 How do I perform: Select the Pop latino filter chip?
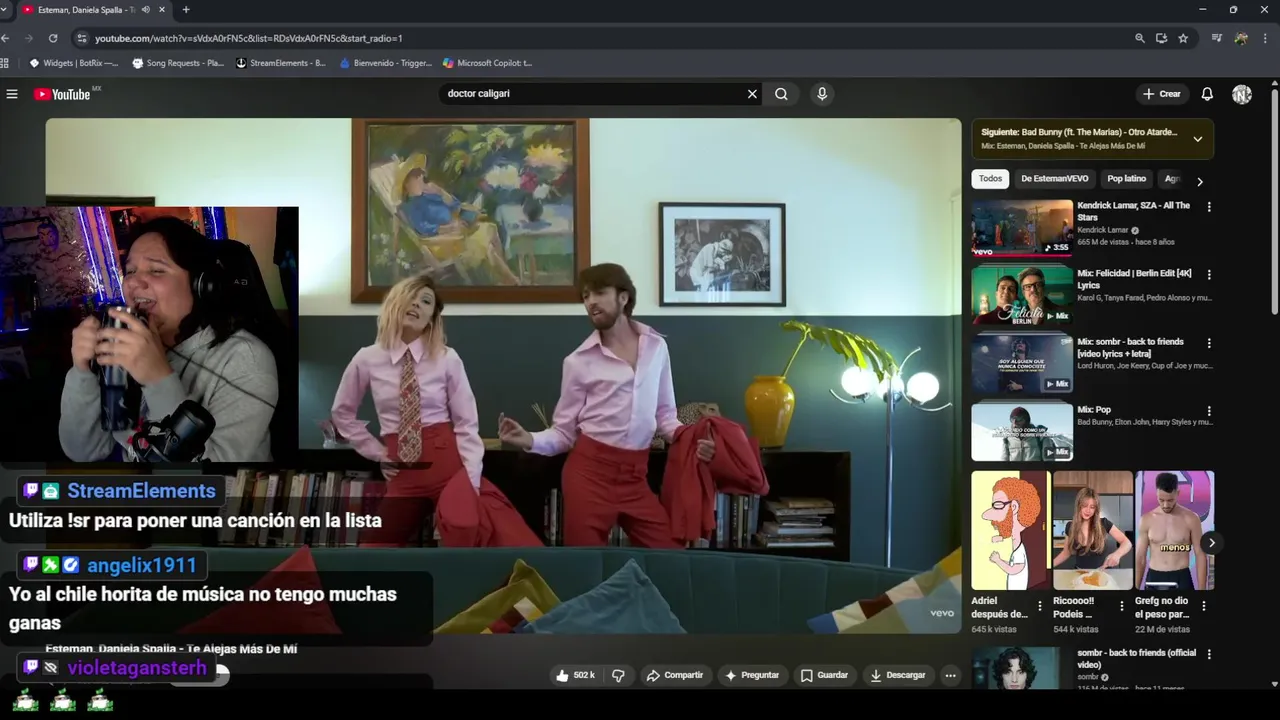click(1126, 179)
